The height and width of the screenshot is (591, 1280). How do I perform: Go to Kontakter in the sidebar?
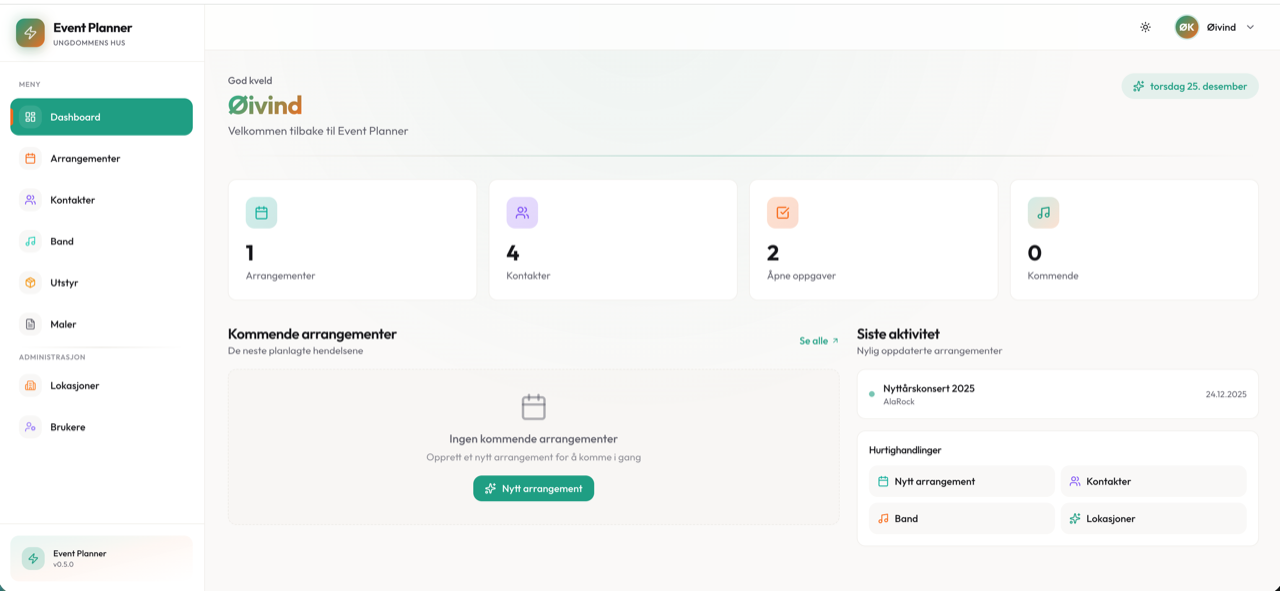pyautogui.click(x=72, y=200)
